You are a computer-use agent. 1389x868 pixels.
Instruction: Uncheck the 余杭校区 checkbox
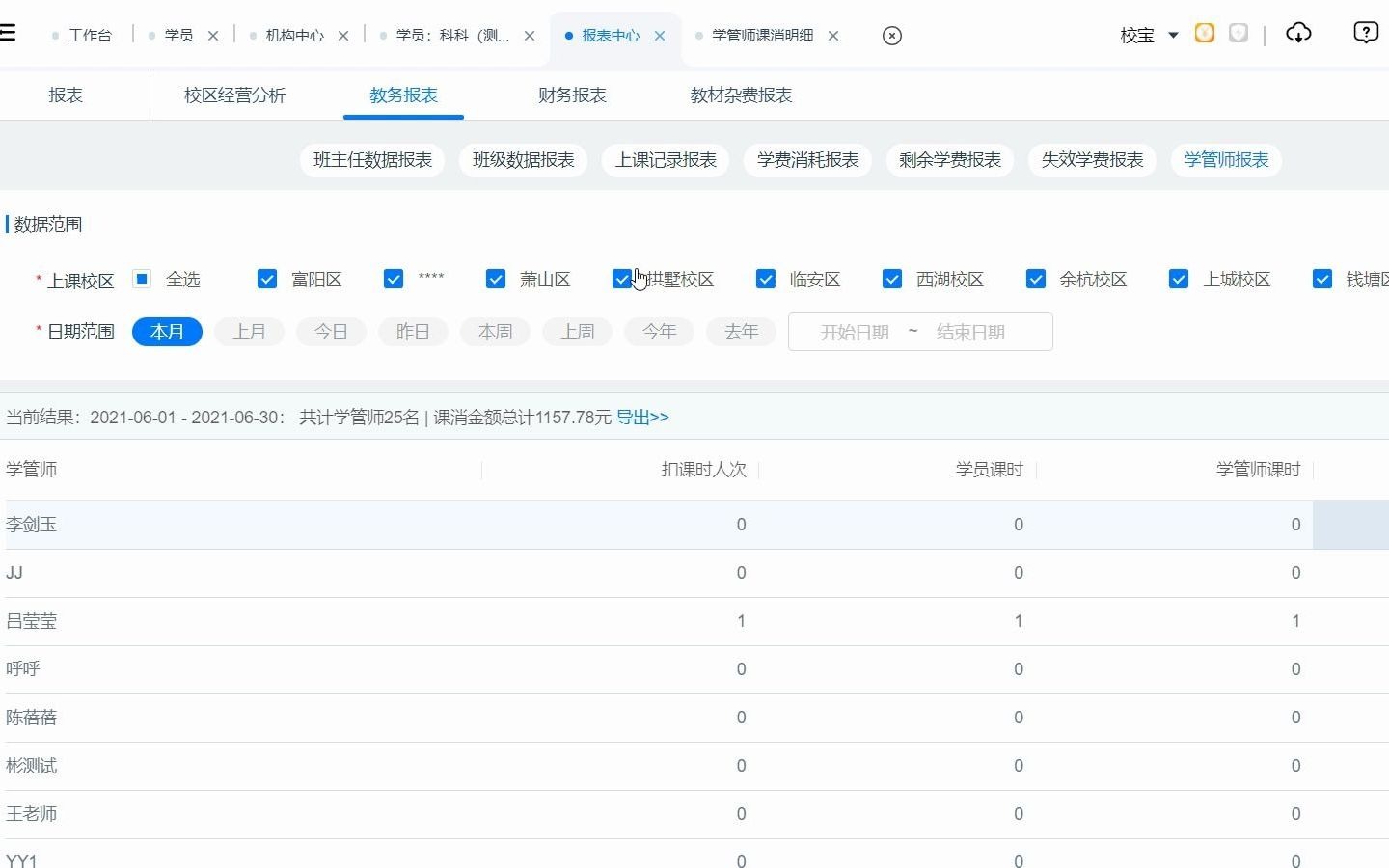(x=1036, y=279)
